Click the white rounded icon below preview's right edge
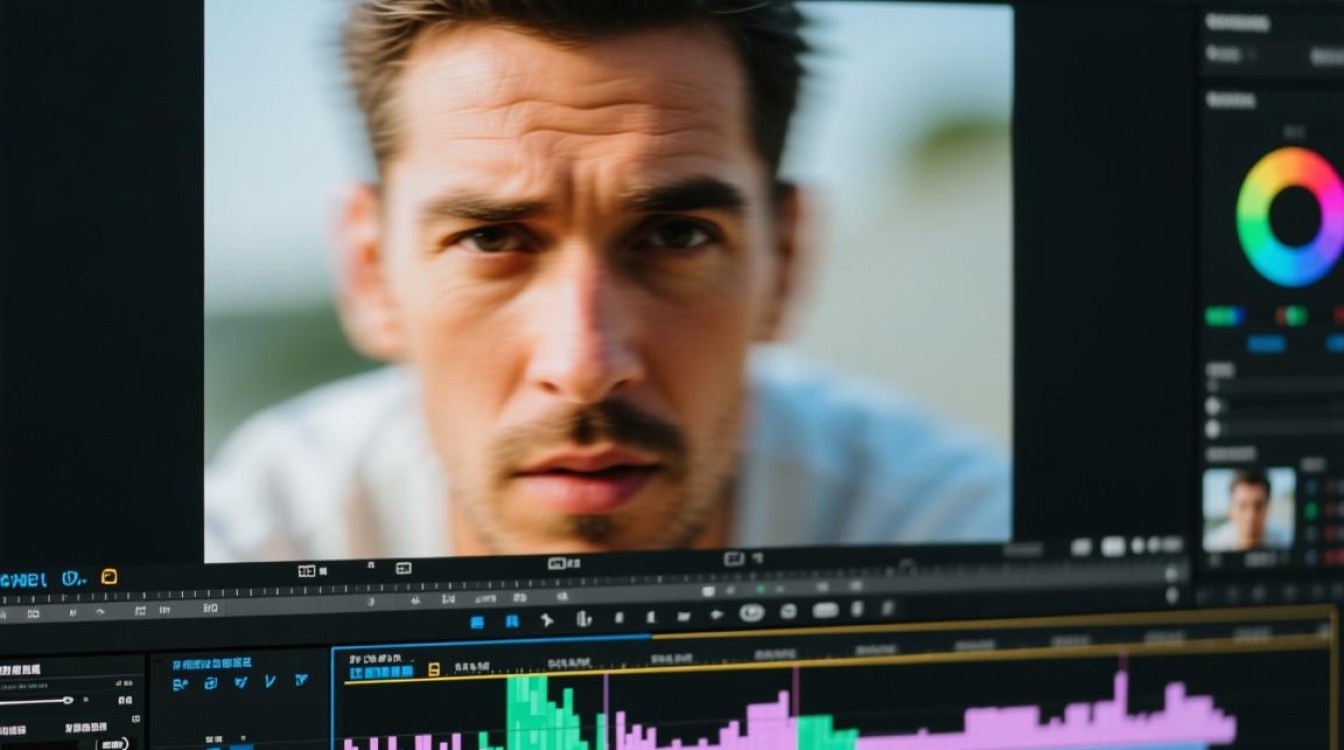Viewport: 1344px width, 750px height. pyautogui.click(x=1113, y=546)
